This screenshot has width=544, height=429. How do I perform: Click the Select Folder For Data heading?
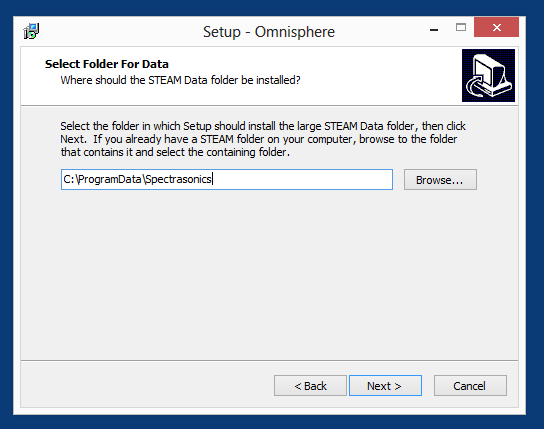click(107, 64)
